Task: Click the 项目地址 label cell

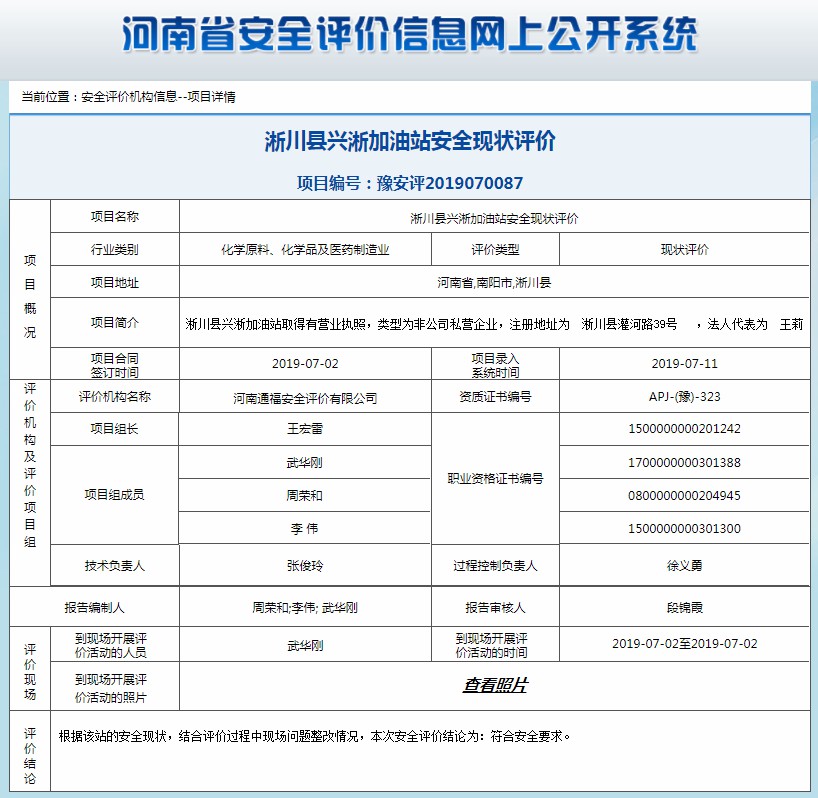Action: (x=115, y=282)
